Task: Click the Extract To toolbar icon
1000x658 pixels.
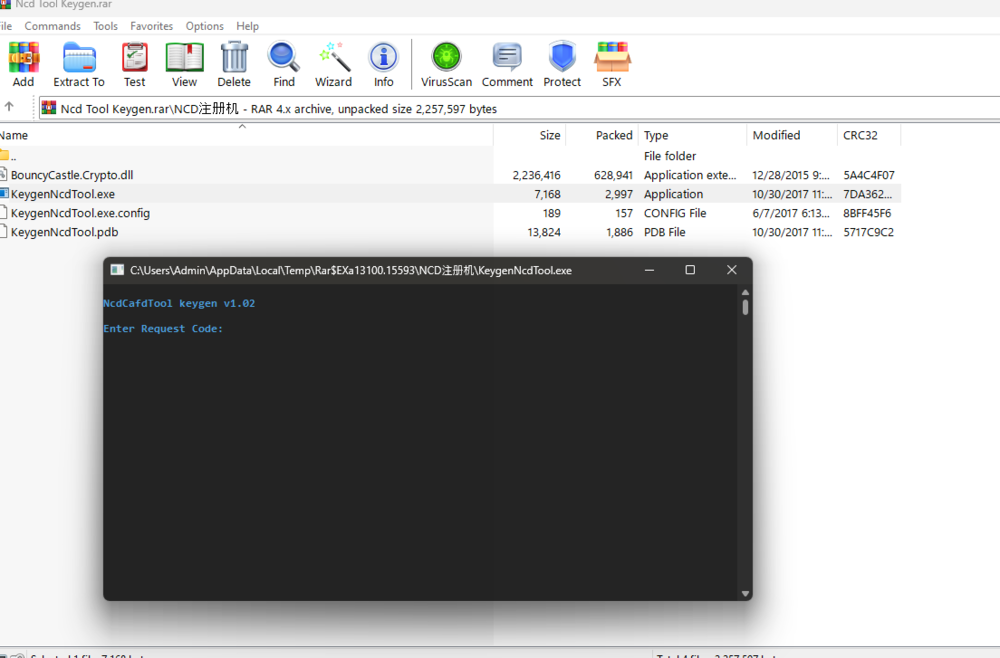Action: pos(78,60)
